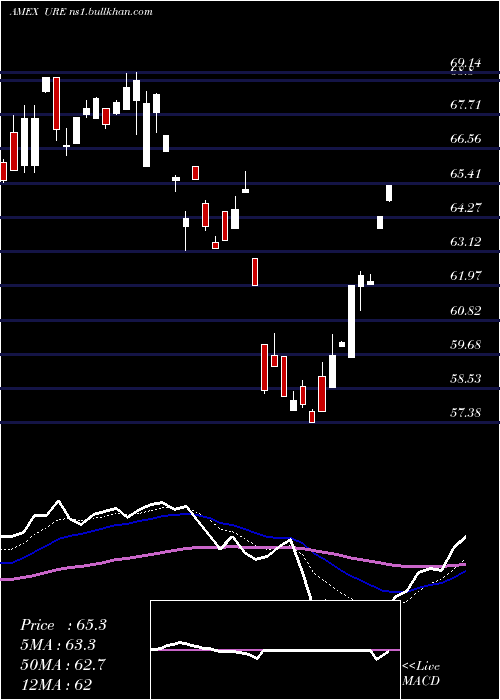Select the 57.38 price axis label
Viewport: 500px width, 700px height.
pyautogui.click(x=466, y=413)
